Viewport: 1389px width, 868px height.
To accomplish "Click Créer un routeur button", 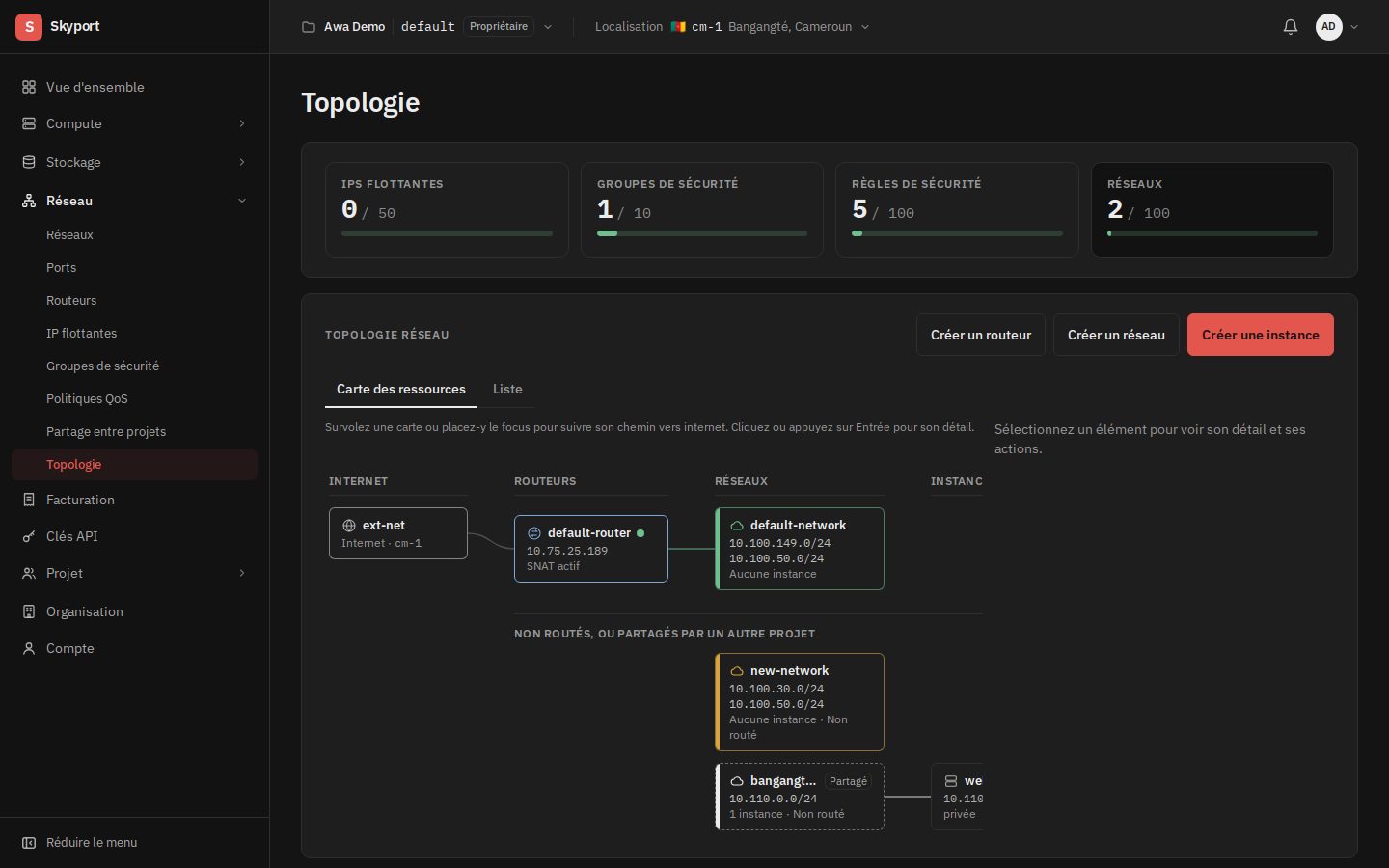I will pos(981,335).
